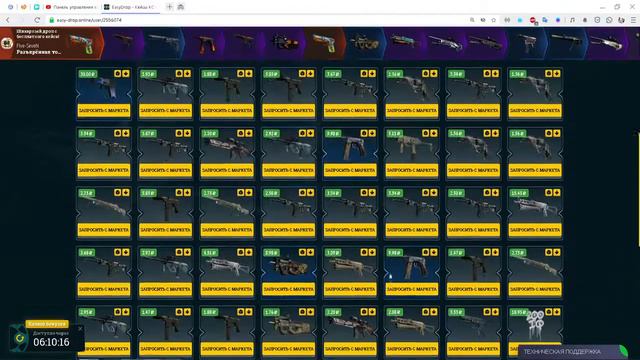This screenshot has width=640, height=360.
Task: Click the withdraw arrow icon on the top row's first card
Action: point(126,73)
